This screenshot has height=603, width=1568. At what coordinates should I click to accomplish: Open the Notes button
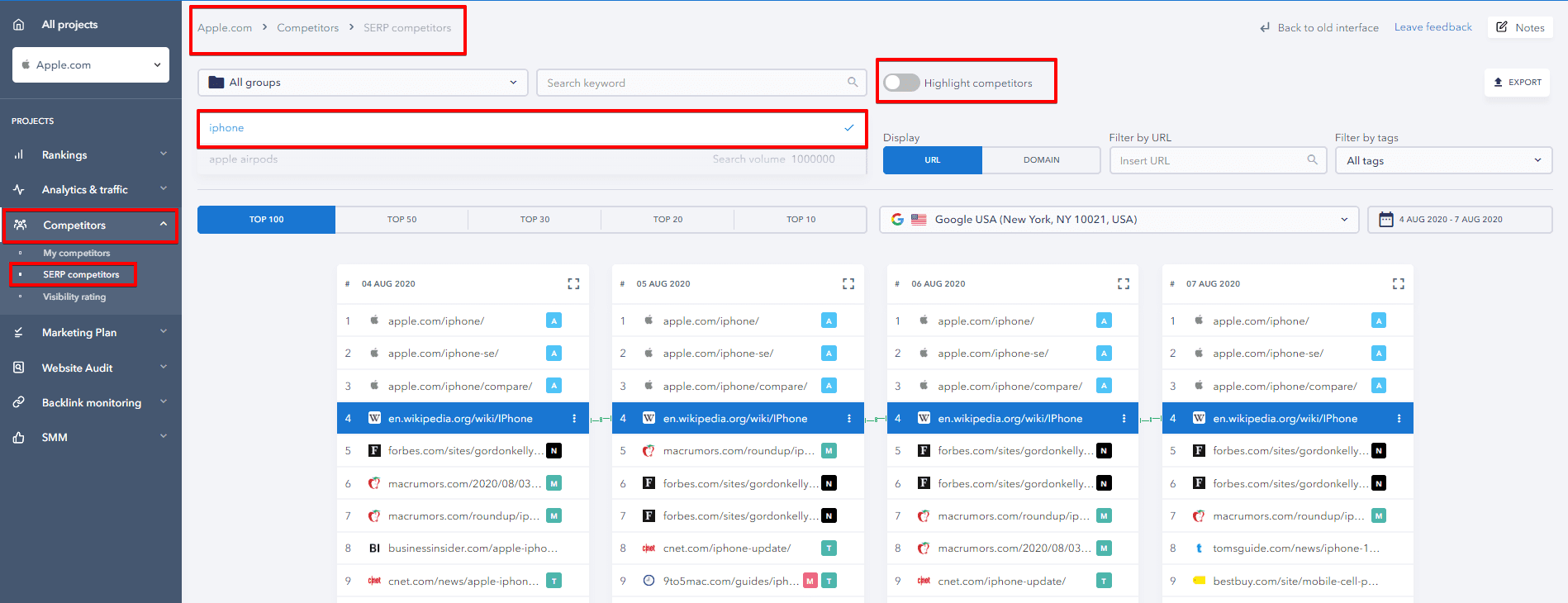[1521, 27]
